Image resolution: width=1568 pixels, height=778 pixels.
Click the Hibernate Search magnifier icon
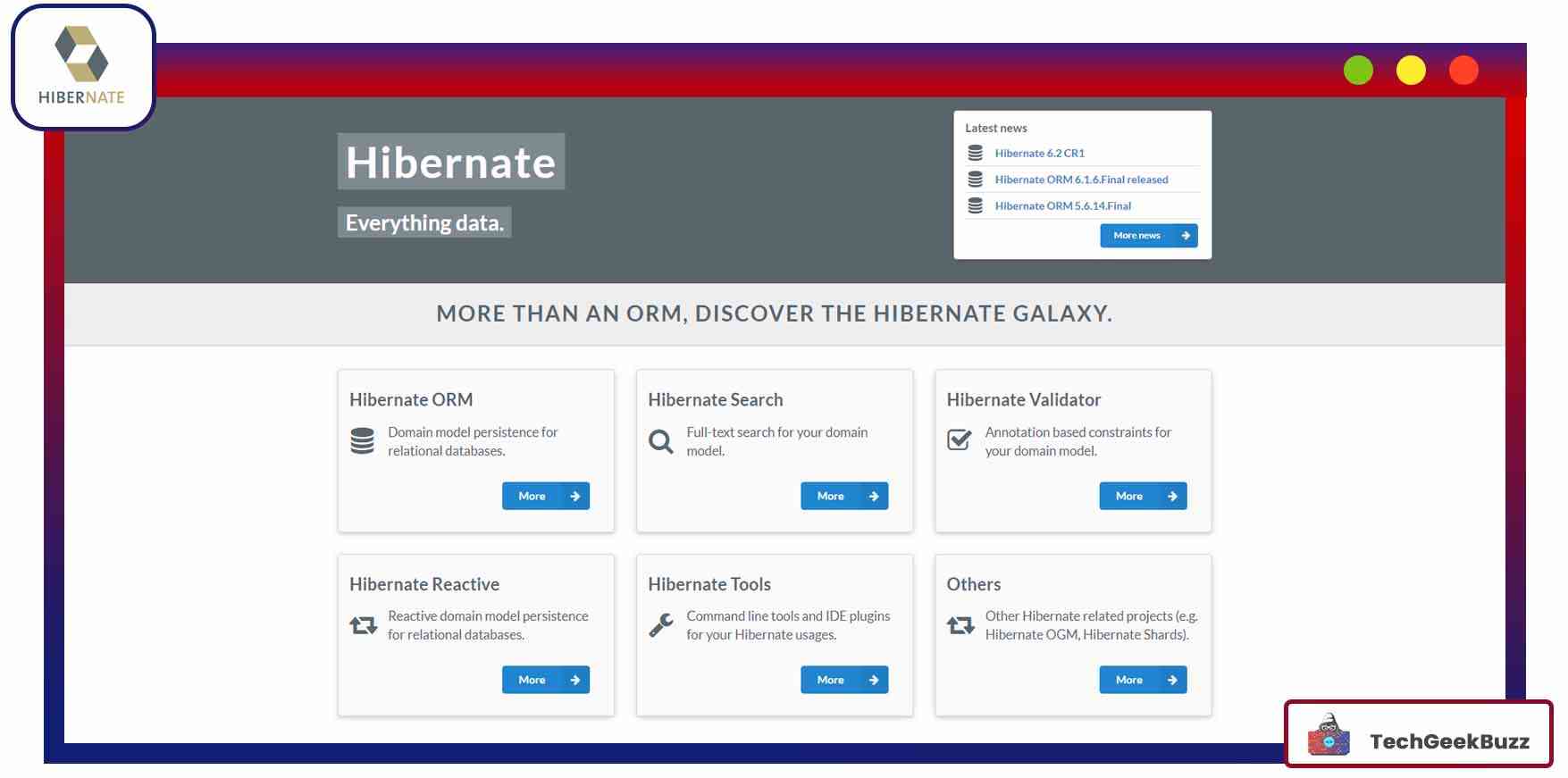[660, 441]
